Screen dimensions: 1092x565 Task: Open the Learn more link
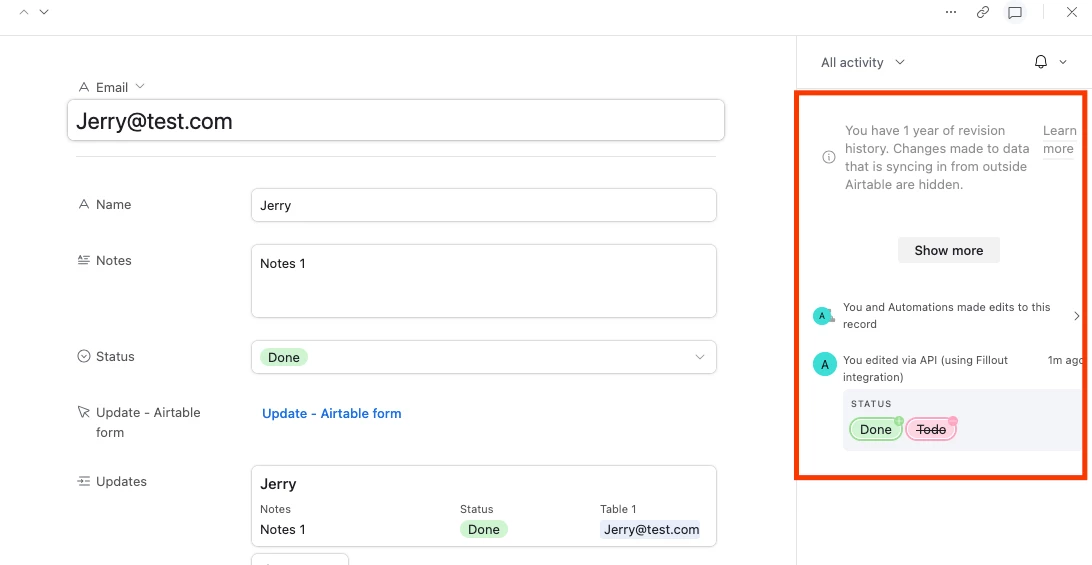point(1059,139)
